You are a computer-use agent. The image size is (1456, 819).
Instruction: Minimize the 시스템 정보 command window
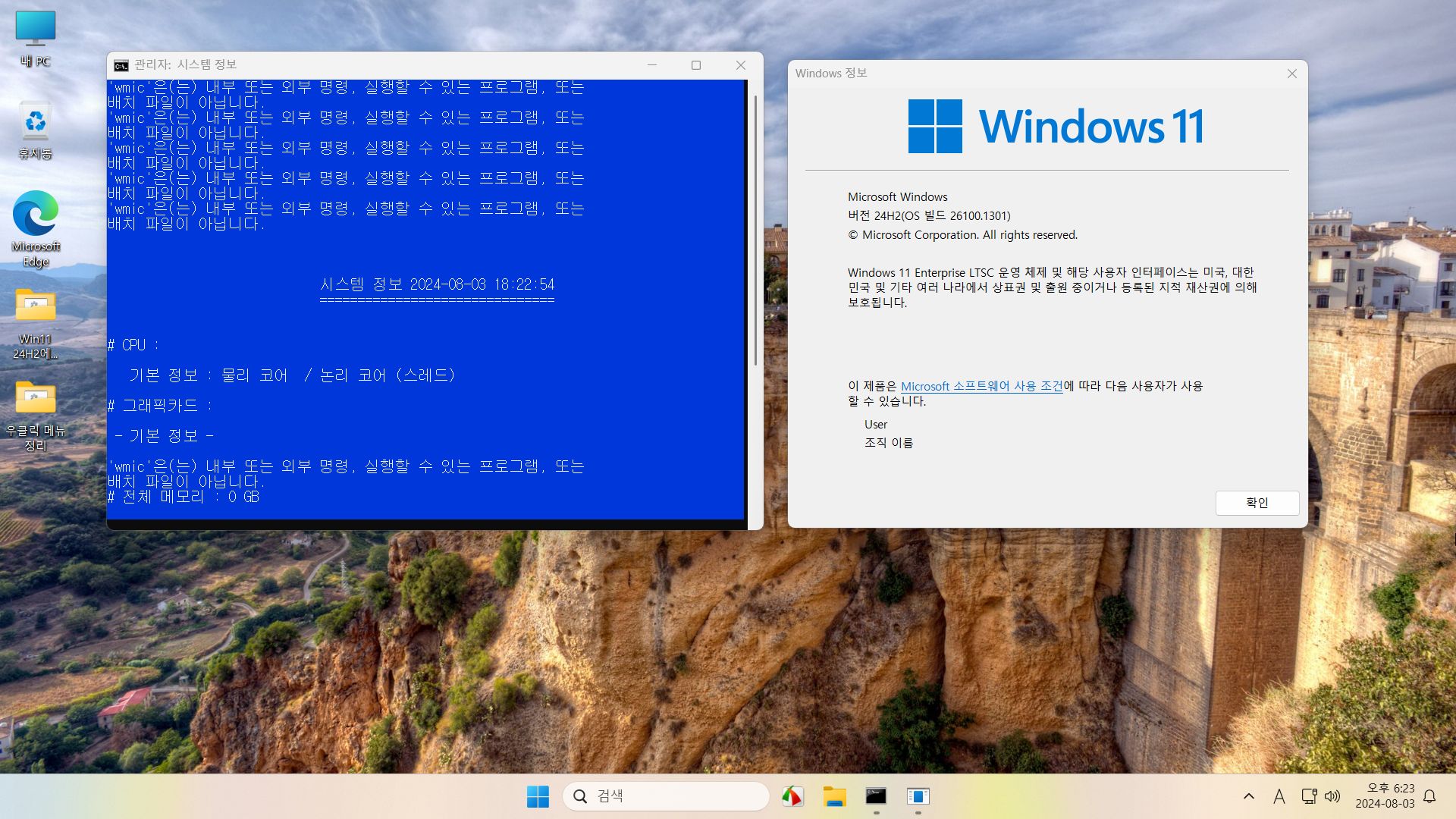click(651, 65)
